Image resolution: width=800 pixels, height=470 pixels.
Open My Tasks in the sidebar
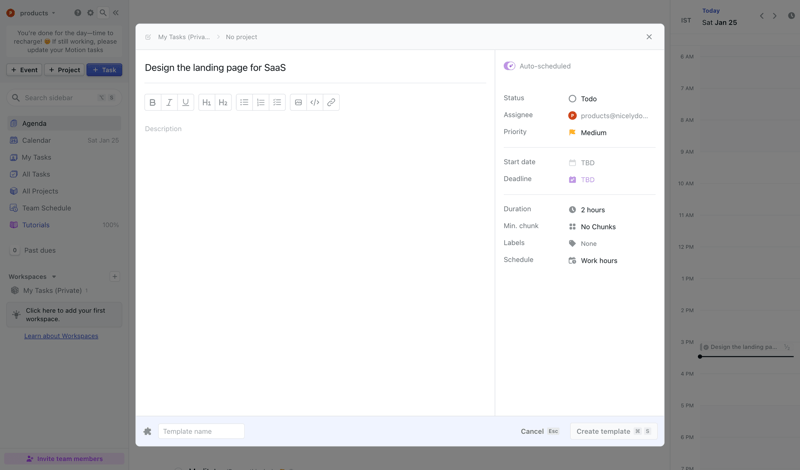pyautogui.click(x=64, y=157)
